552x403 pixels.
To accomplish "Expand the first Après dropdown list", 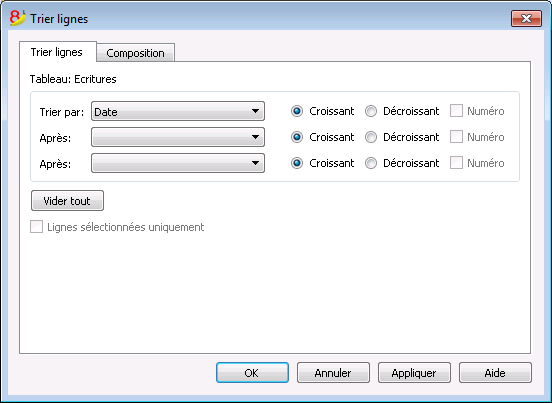I will coord(178,137).
